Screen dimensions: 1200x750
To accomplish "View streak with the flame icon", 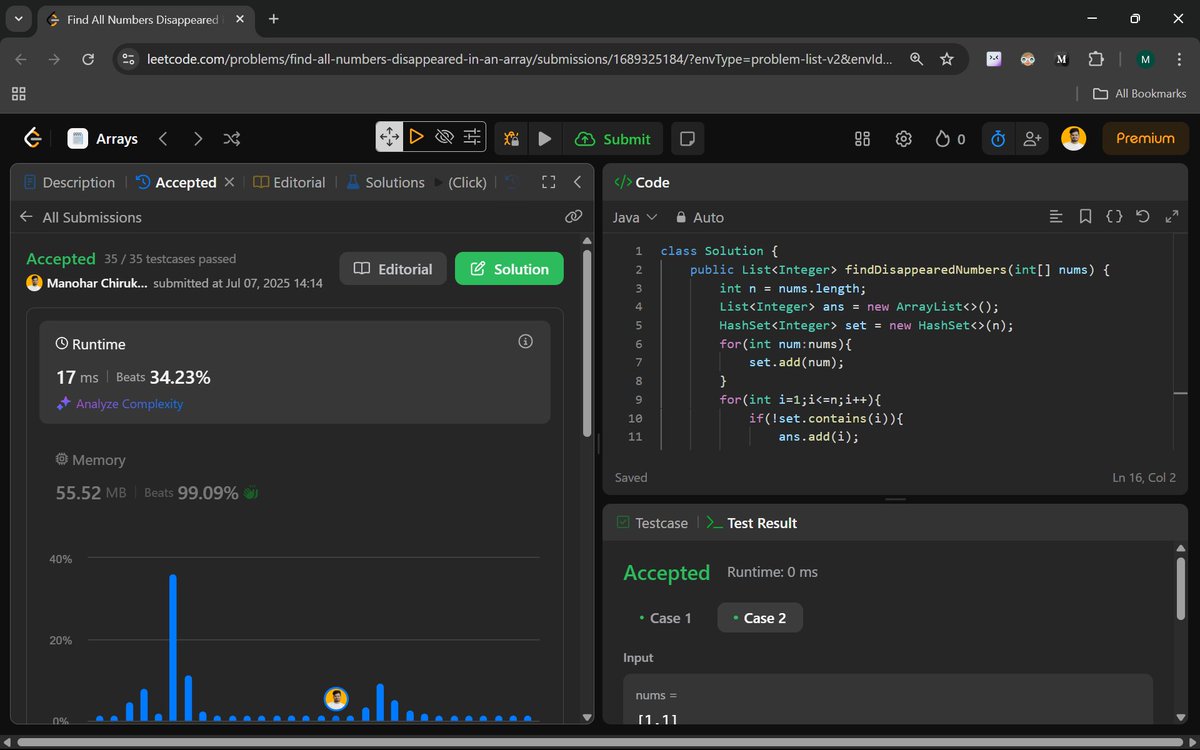I will pos(950,139).
